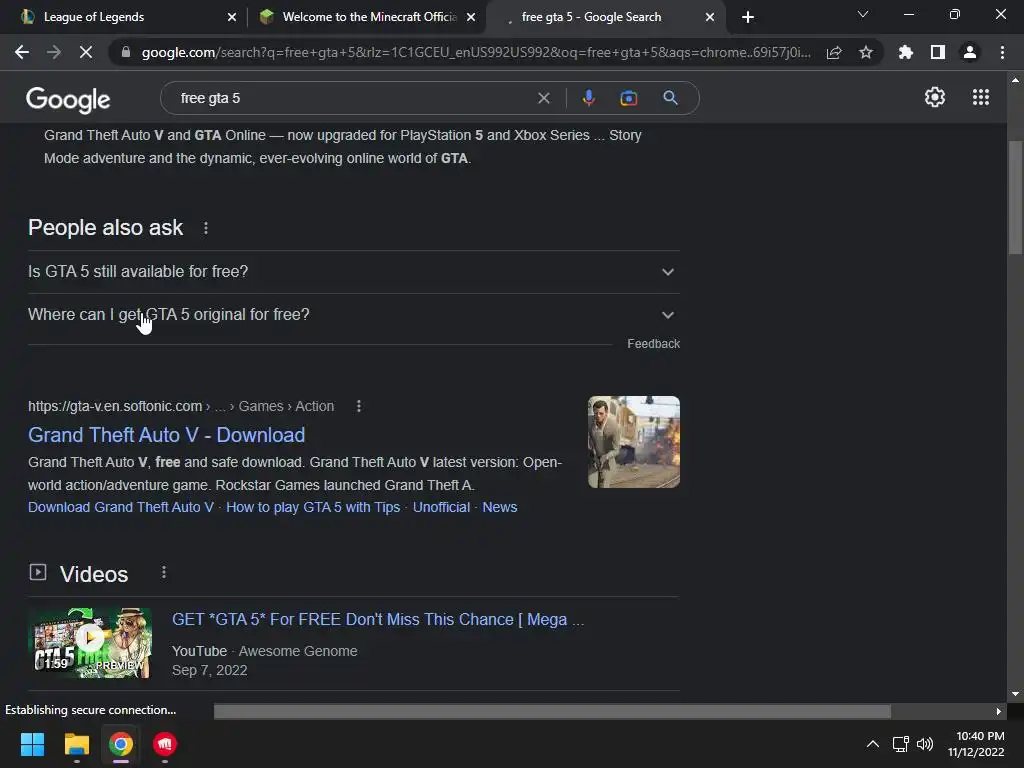Stop loading the page
Viewport: 1024px width, 768px height.
[86, 52]
